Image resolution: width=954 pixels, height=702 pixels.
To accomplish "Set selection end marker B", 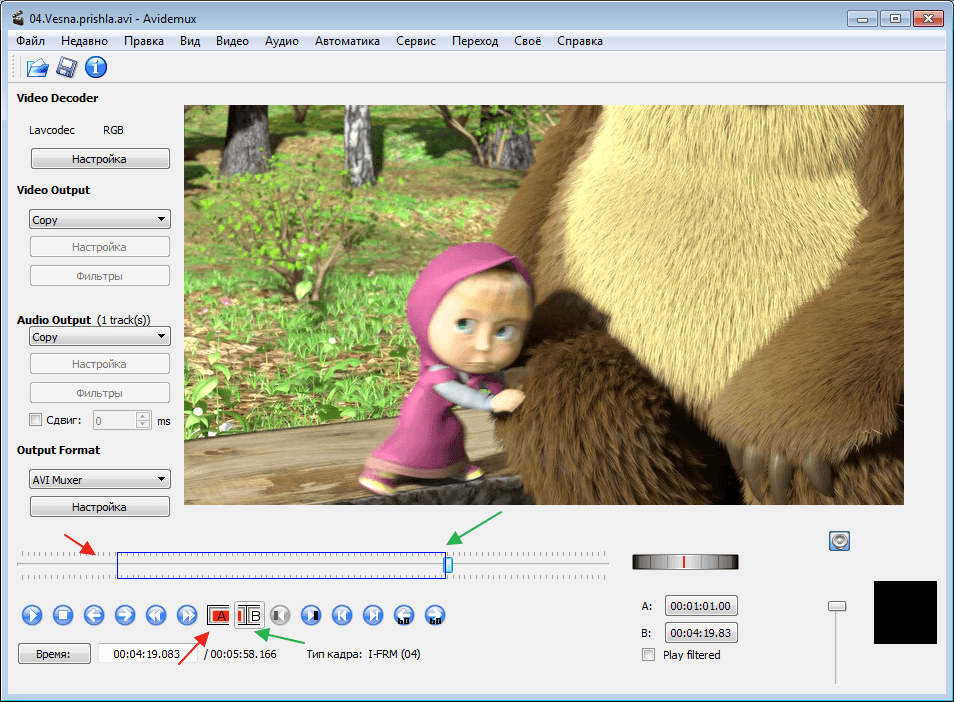I will tap(249, 615).
